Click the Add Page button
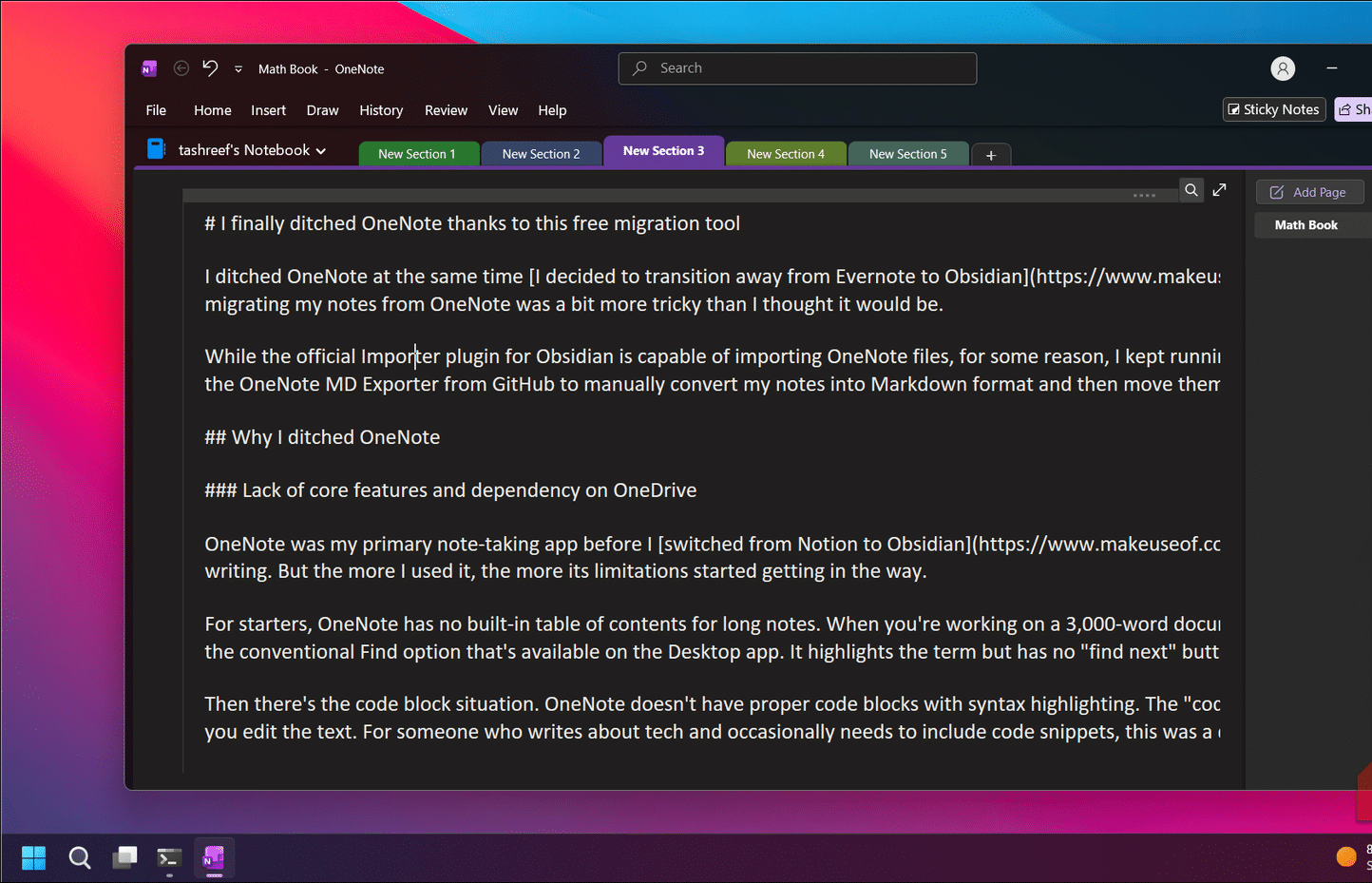 click(x=1309, y=192)
